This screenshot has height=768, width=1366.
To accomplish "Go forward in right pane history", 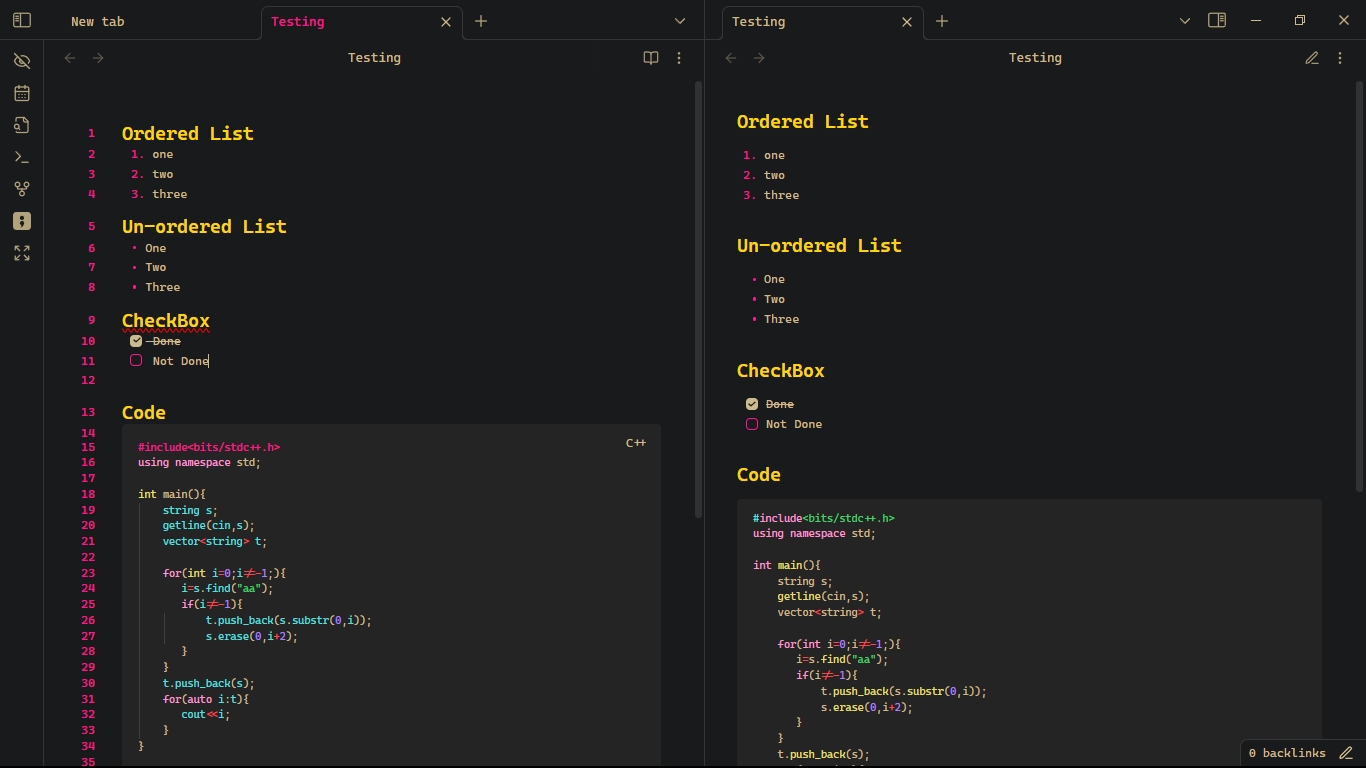I will [x=759, y=58].
